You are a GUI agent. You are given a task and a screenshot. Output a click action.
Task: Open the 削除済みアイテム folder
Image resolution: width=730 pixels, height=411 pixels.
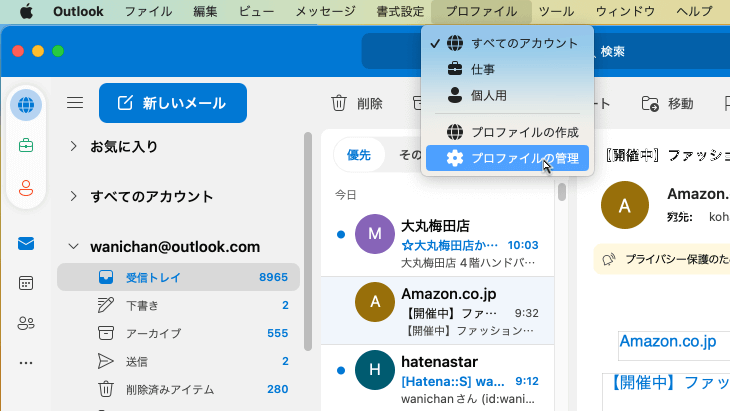(x=178, y=389)
